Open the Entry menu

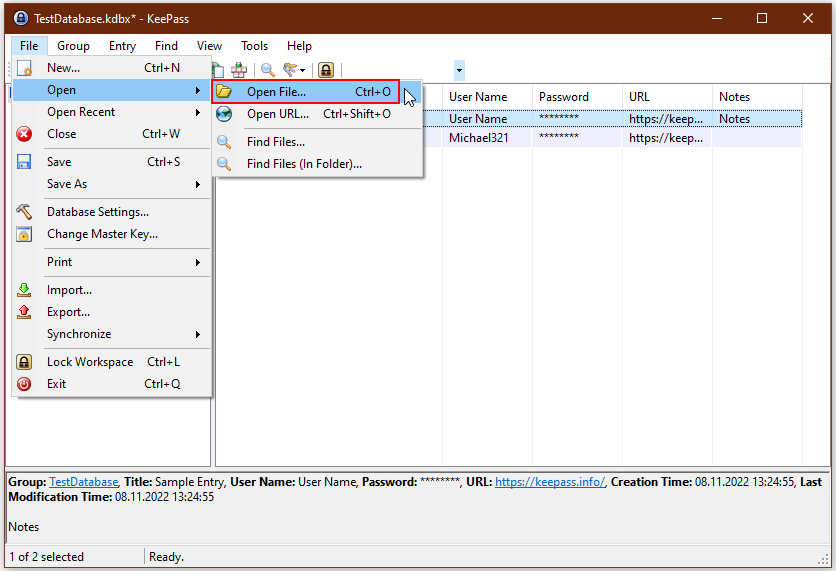122,46
